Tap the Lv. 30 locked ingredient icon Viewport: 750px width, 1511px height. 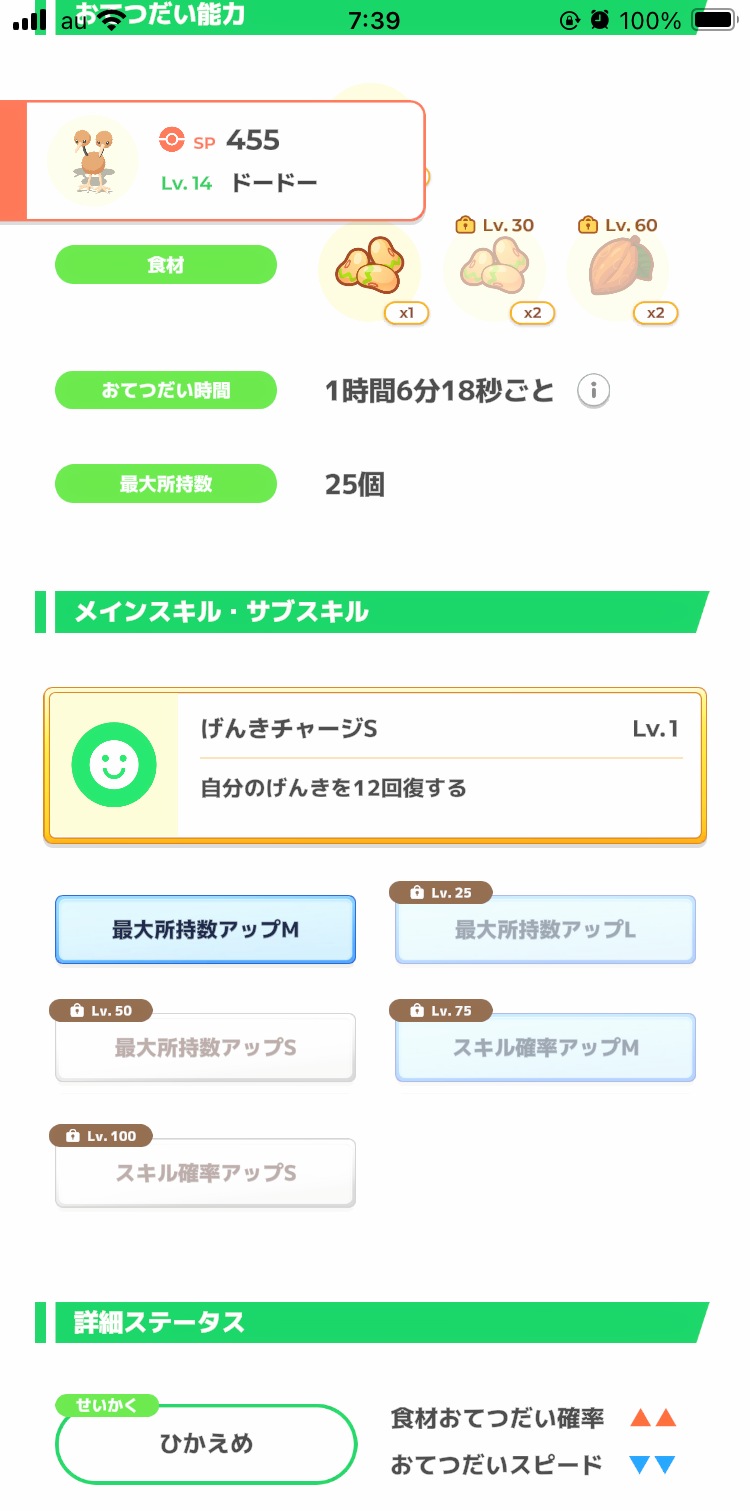[x=494, y=267]
